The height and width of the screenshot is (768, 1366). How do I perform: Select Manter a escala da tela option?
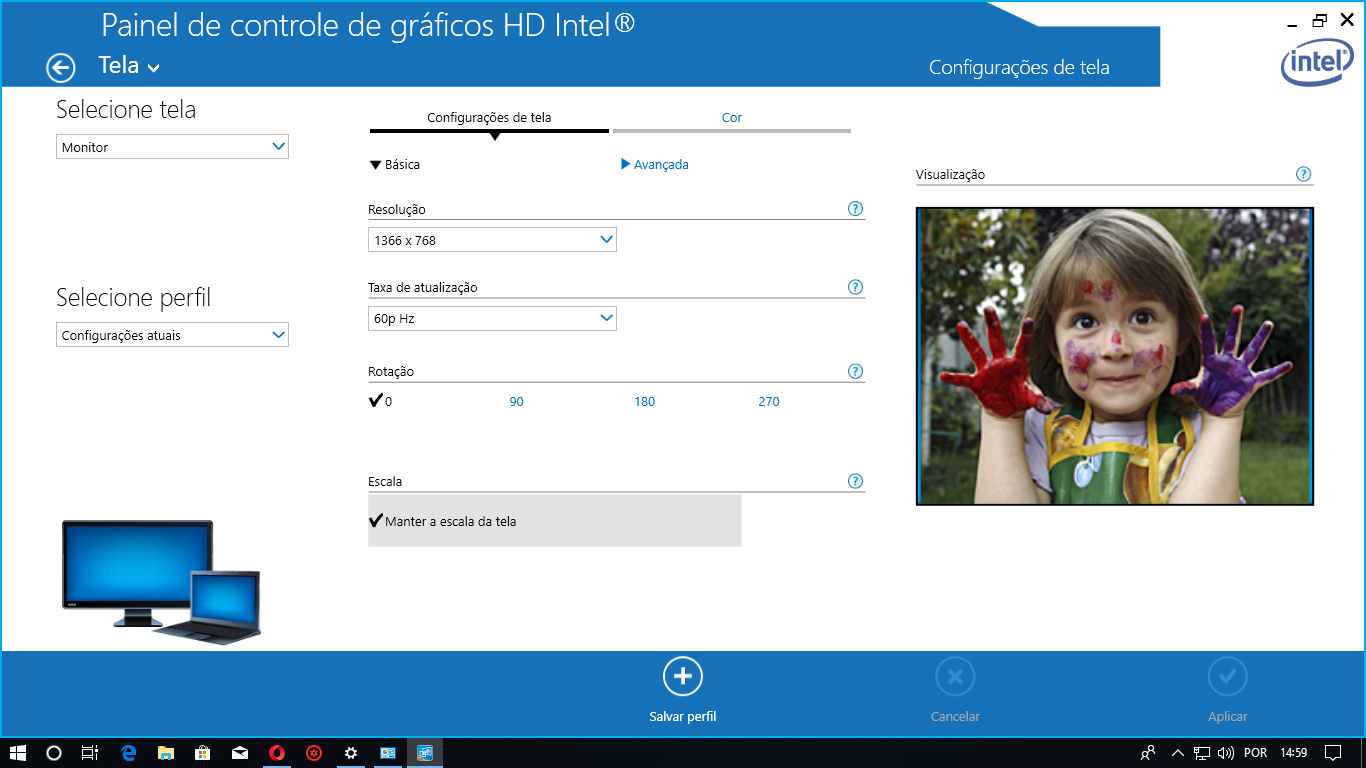click(554, 521)
